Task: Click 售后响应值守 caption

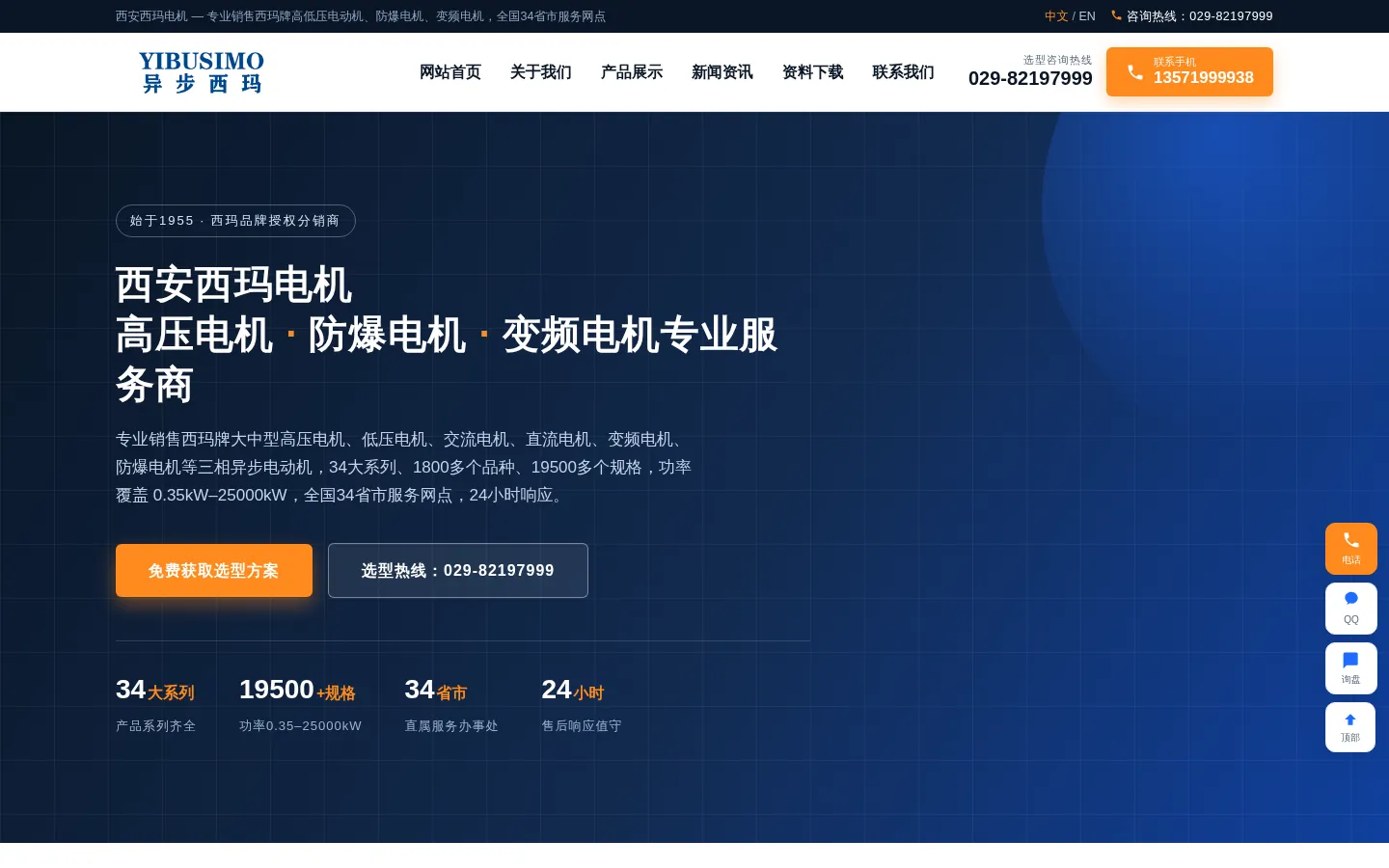Action: point(582,726)
